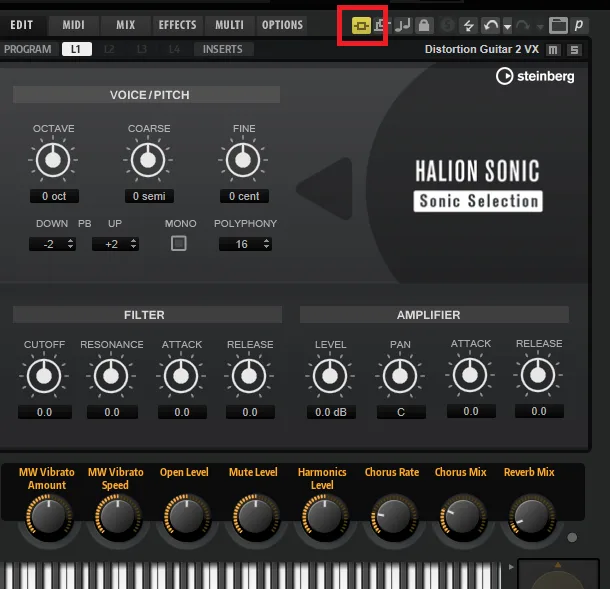Click the MW Vibrato Speed quick control knob
The height and width of the screenshot is (589, 610).
pos(118,517)
